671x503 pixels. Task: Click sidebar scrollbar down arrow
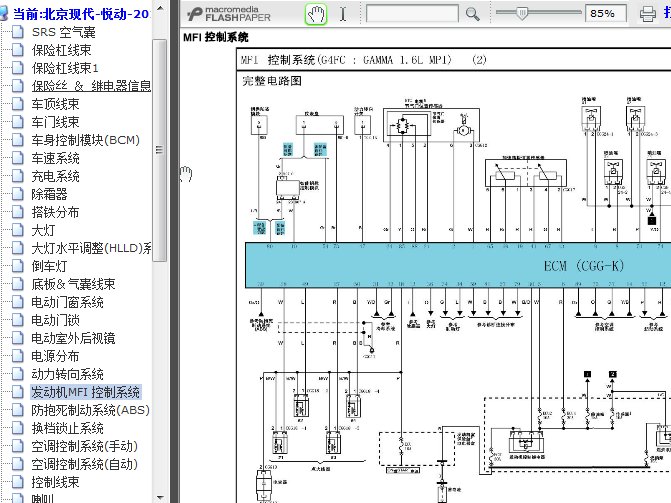coord(160,497)
